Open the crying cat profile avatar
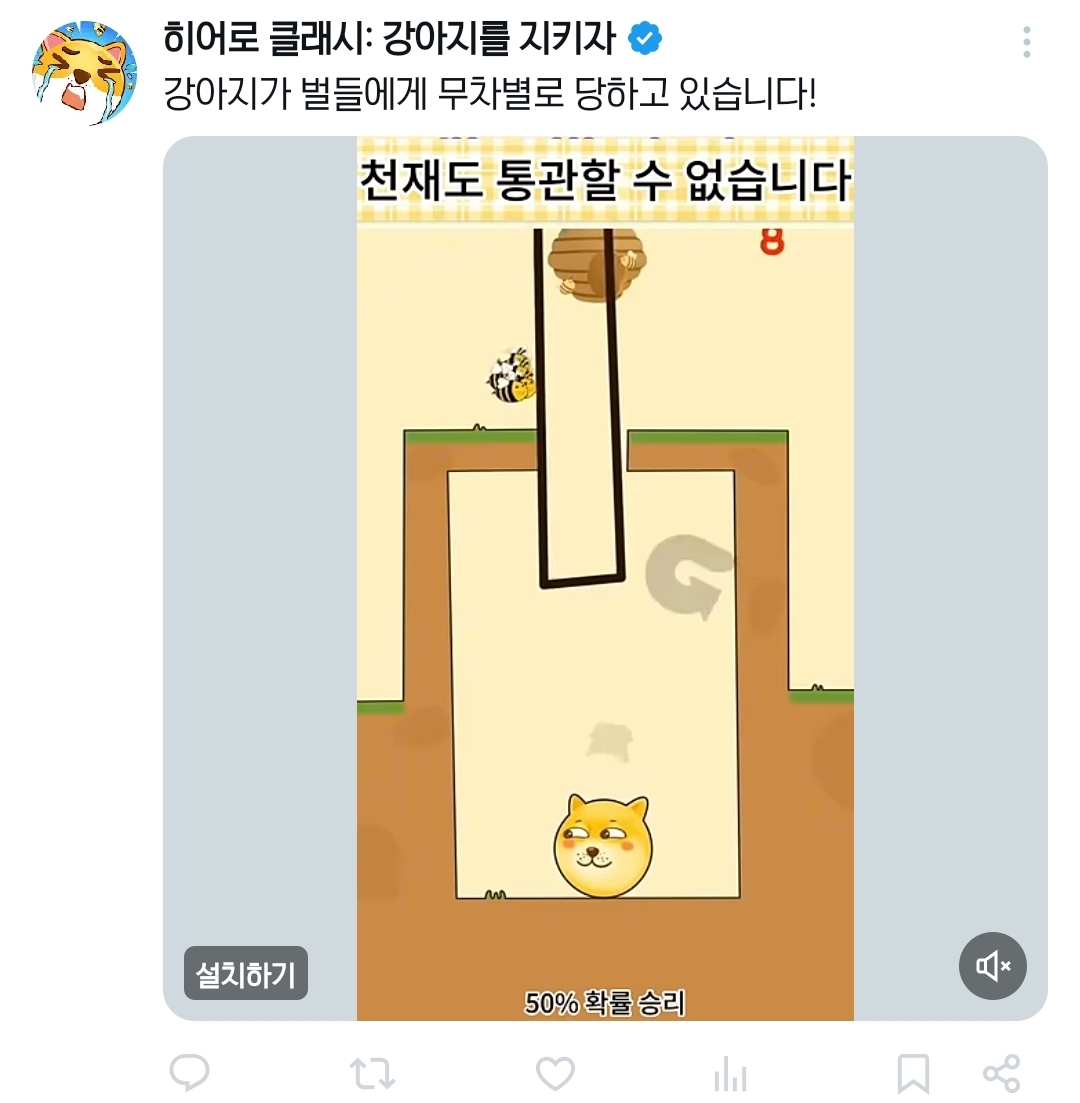This screenshot has width=1080, height=1103. 84,73
